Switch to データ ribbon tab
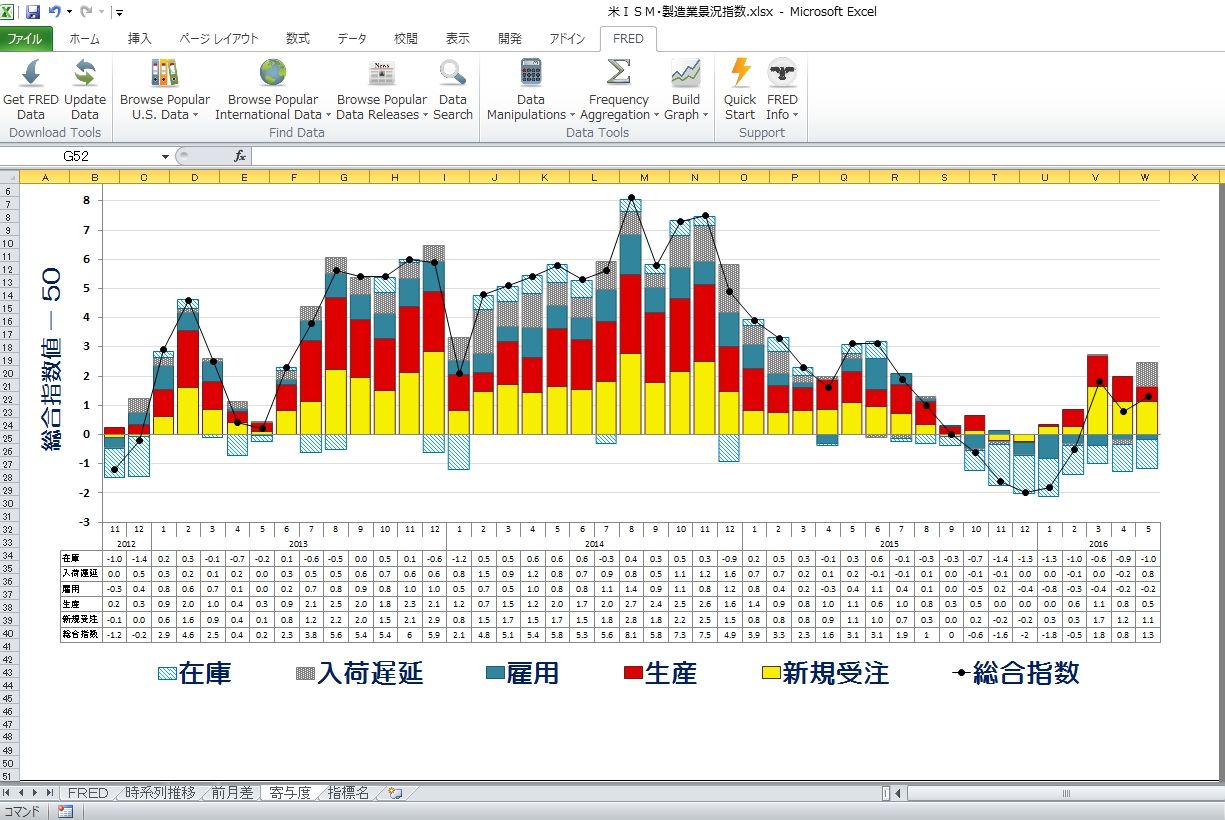This screenshot has height=820, width=1225. (x=352, y=39)
